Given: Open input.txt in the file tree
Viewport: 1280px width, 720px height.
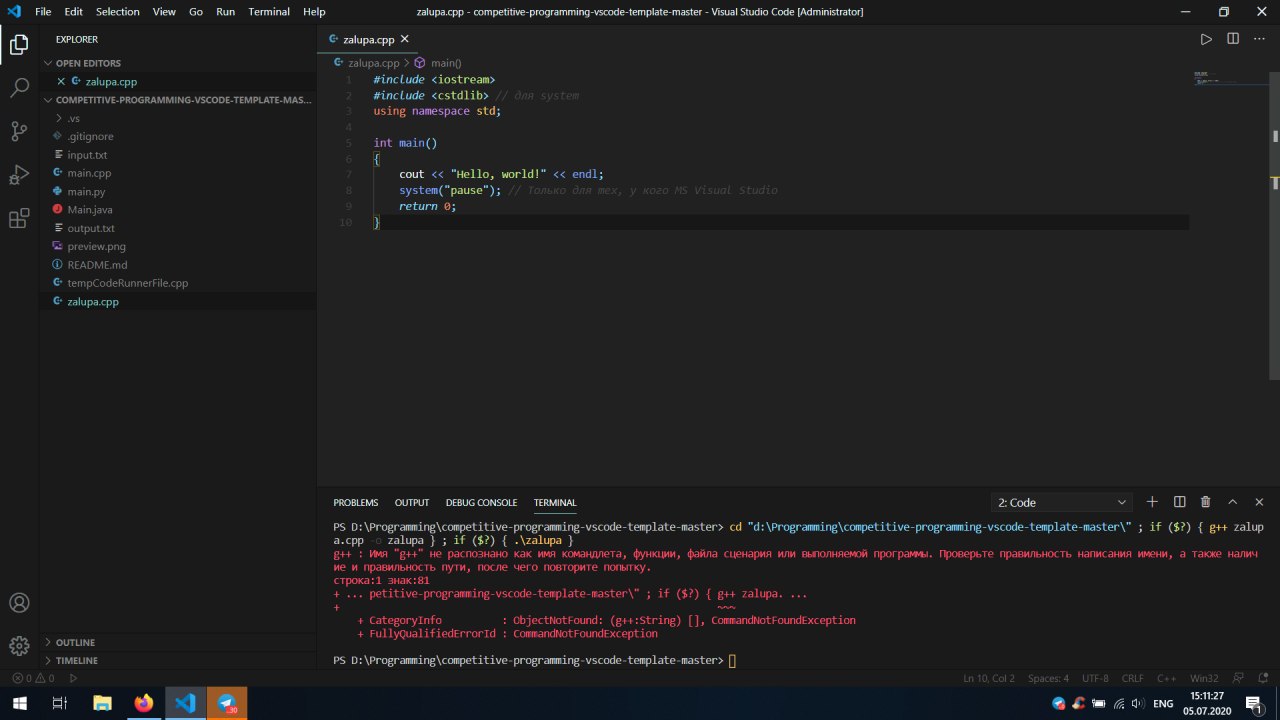Looking at the screenshot, I should pyautogui.click(x=178, y=155).
